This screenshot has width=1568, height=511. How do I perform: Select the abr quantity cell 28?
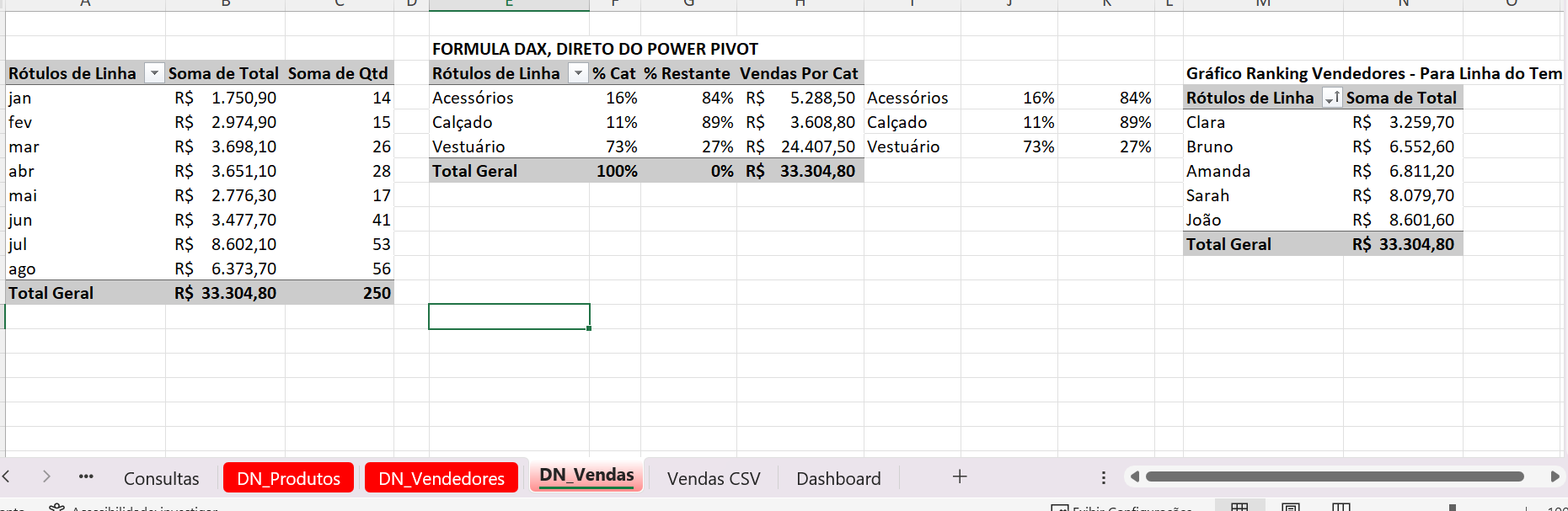[340, 171]
